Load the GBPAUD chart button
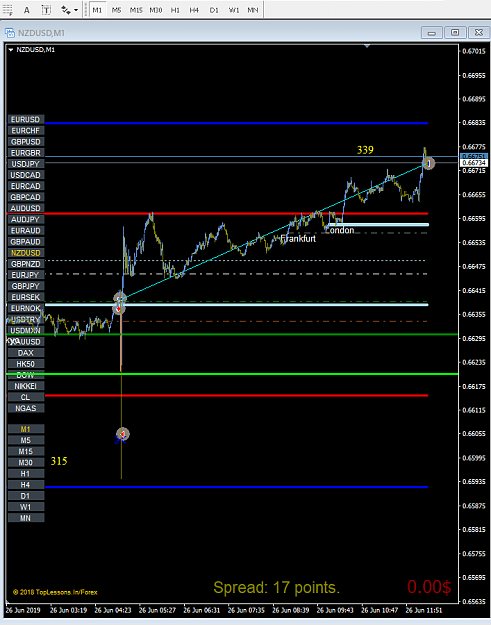 click(26, 242)
